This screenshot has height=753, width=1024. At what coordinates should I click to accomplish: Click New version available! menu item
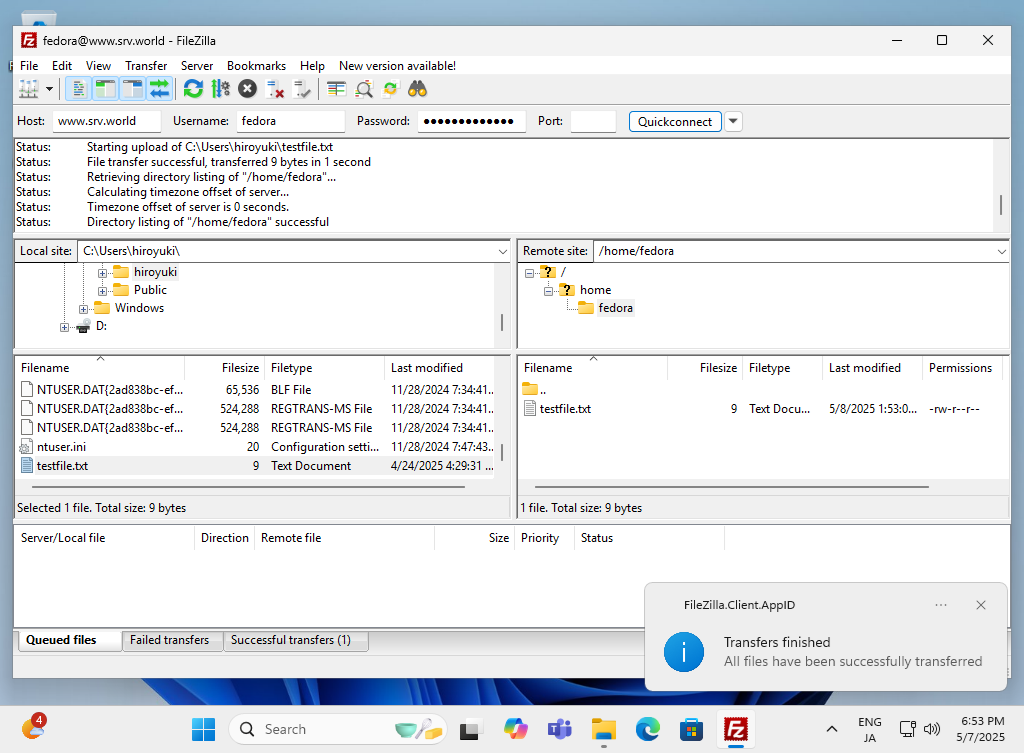(397, 66)
